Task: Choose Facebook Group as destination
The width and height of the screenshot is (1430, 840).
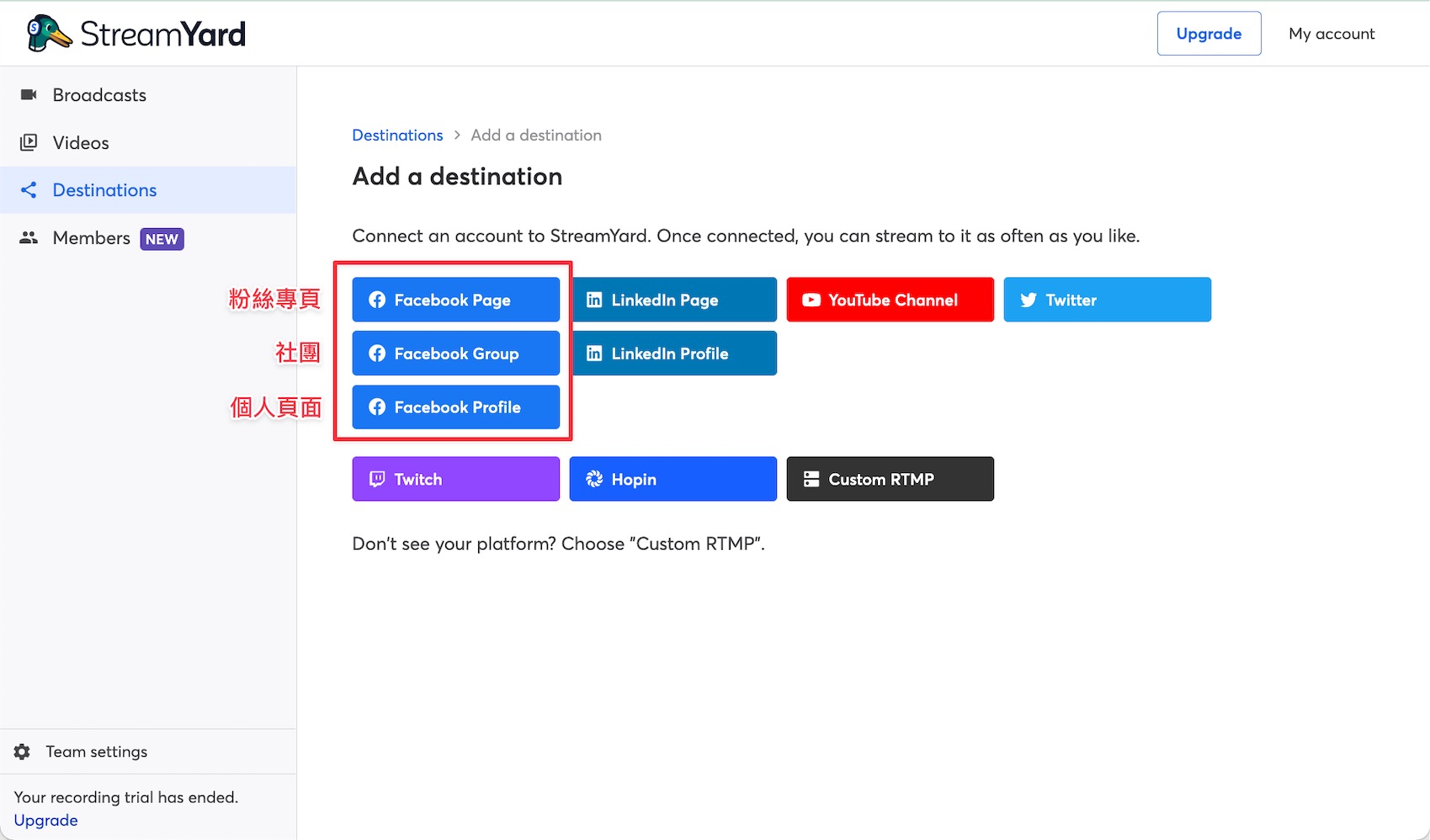Action: pyautogui.click(x=456, y=354)
